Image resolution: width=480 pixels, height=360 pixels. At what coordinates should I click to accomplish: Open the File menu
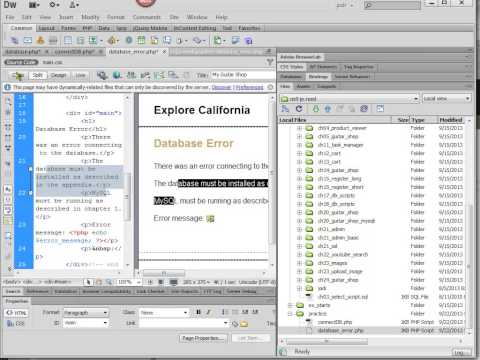(x=10, y=17)
